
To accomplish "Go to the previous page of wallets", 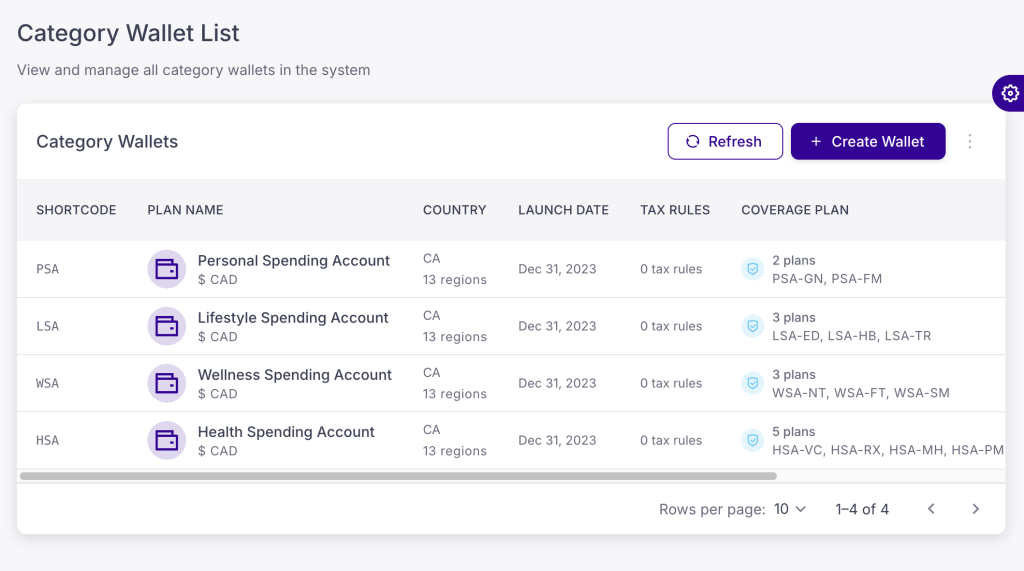I will (x=931, y=509).
